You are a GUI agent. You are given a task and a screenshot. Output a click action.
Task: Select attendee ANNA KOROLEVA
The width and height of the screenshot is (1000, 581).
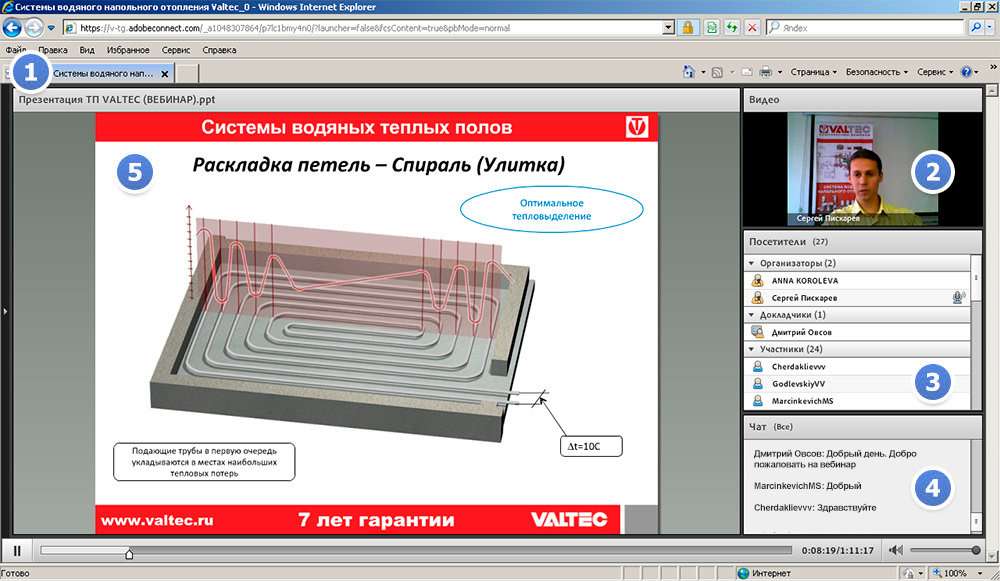857,280
